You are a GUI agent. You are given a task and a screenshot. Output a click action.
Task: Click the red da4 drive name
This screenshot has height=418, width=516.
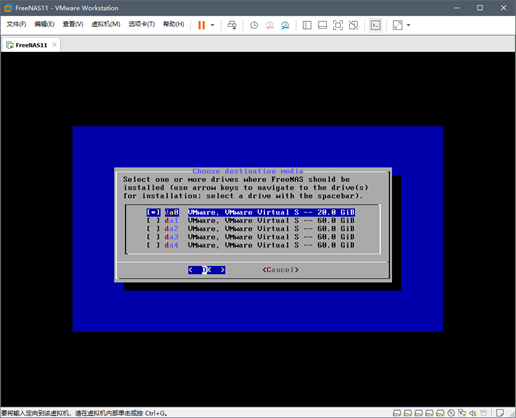(171, 245)
